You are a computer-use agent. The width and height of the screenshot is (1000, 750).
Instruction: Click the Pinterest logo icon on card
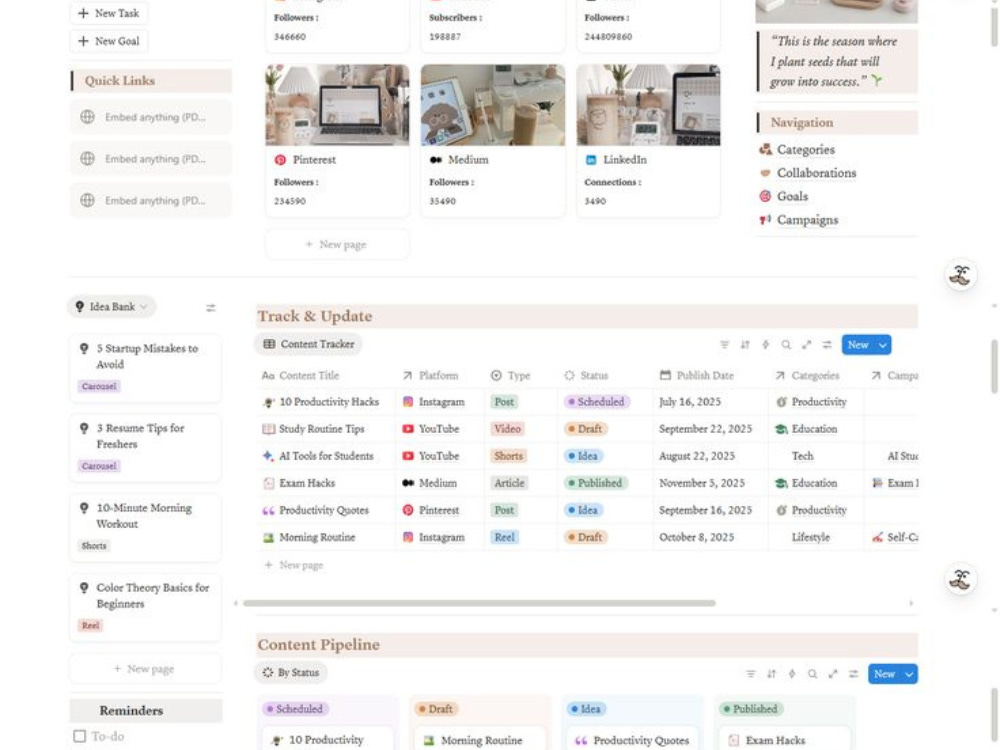point(280,160)
